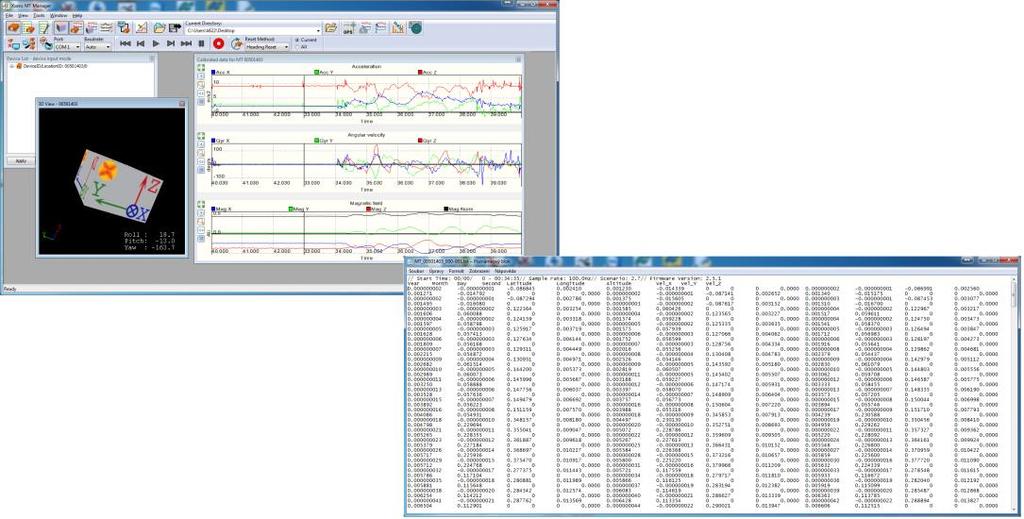Toggle Gyr Z legend in Angular velocity graph
This screenshot has height=519, width=1024.
point(427,141)
